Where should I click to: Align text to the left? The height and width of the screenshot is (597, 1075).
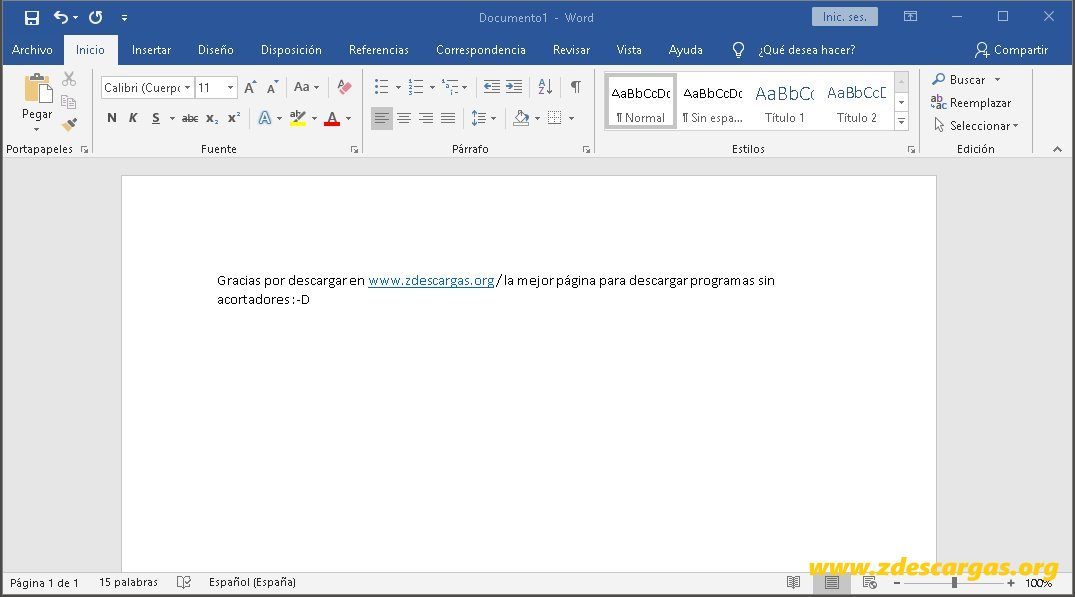coord(382,118)
